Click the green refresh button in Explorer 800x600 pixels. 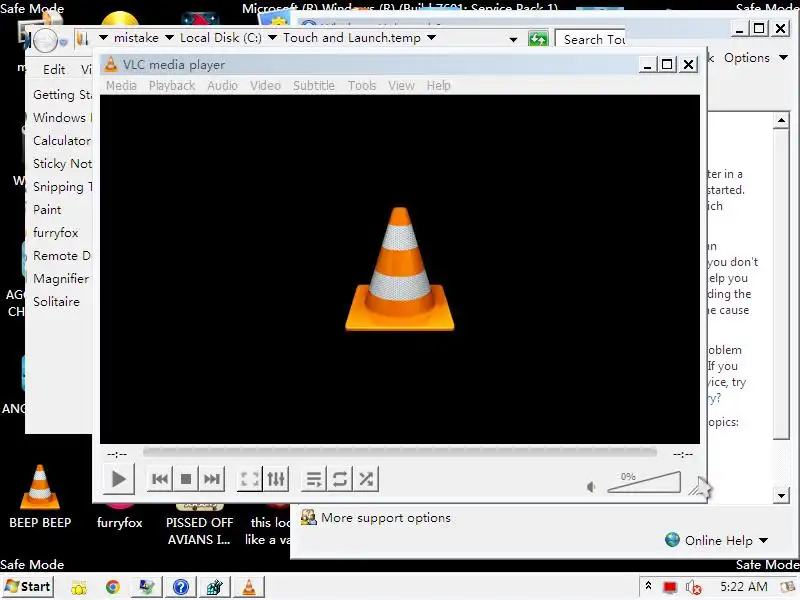pyautogui.click(x=538, y=39)
